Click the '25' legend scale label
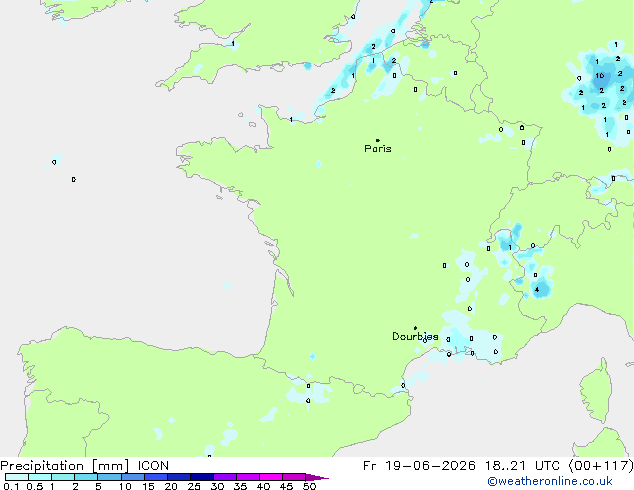This screenshot has width=634, height=490. pos(194,486)
